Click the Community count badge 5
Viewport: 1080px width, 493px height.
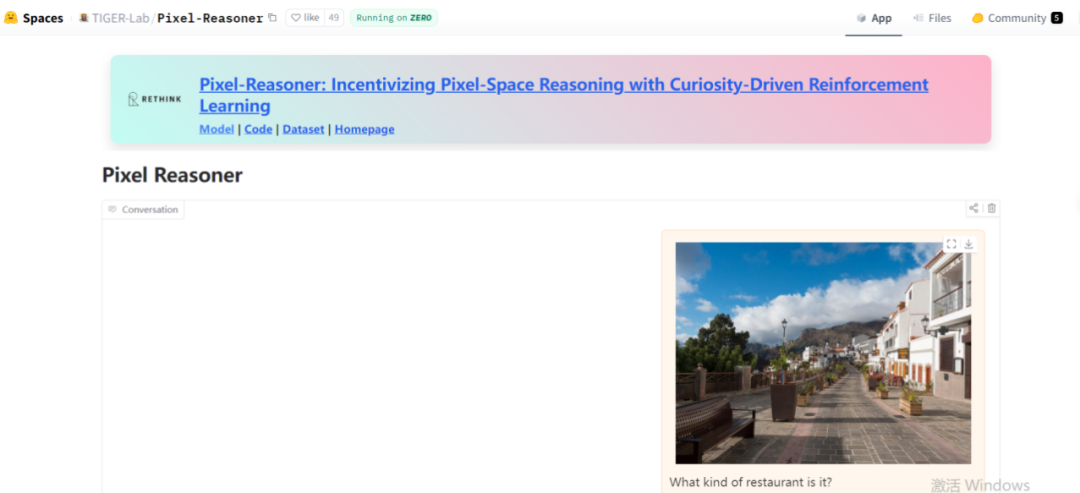coord(1057,19)
